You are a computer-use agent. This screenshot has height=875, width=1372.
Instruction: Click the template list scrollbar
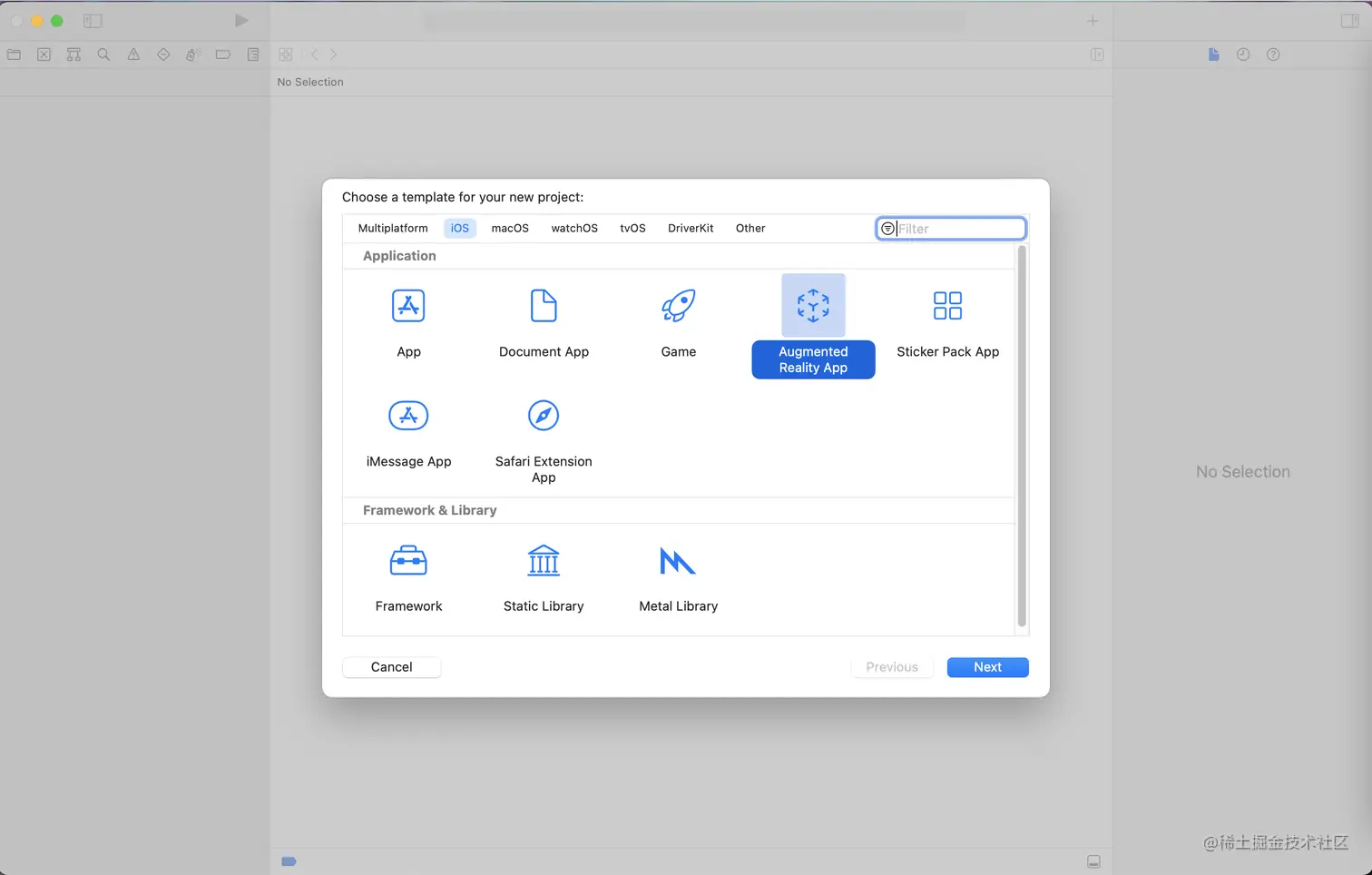[1022, 436]
